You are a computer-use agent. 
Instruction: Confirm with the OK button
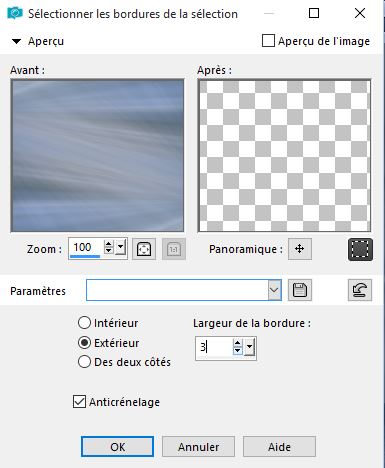point(117,447)
